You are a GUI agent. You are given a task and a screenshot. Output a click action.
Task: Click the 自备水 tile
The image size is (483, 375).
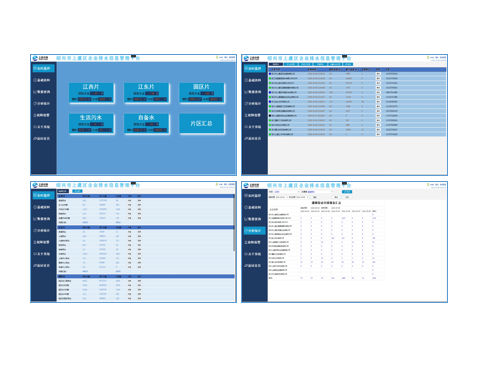coord(147,124)
